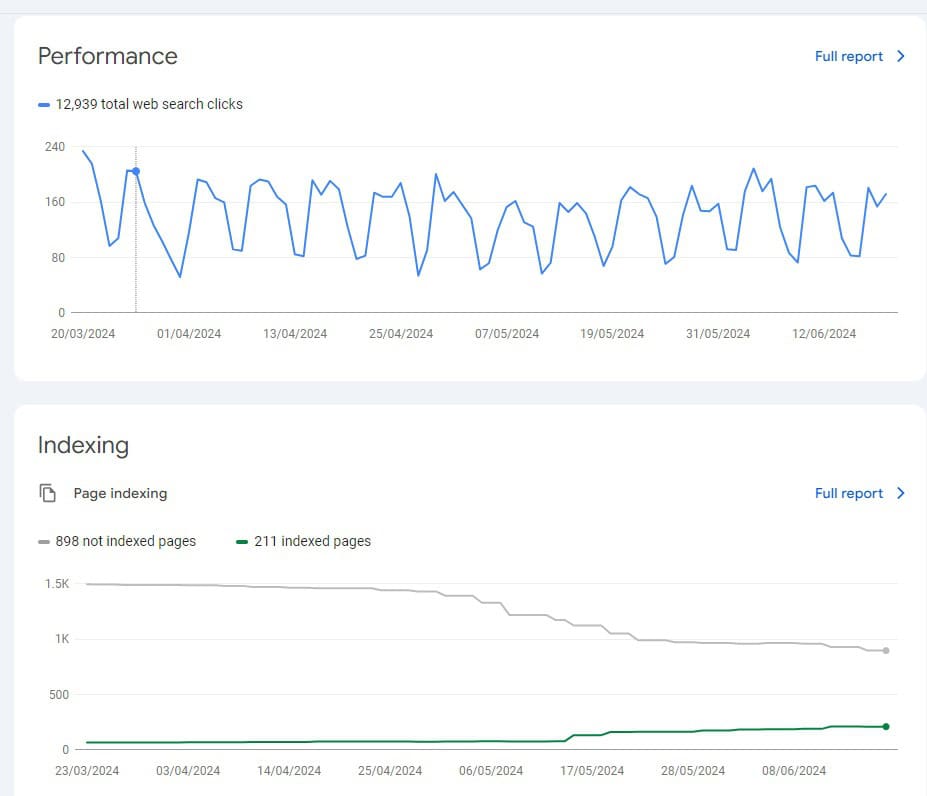Screen dimensions: 927x796
Task: Click the gray not indexed legend dash
Action: point(44,541)
